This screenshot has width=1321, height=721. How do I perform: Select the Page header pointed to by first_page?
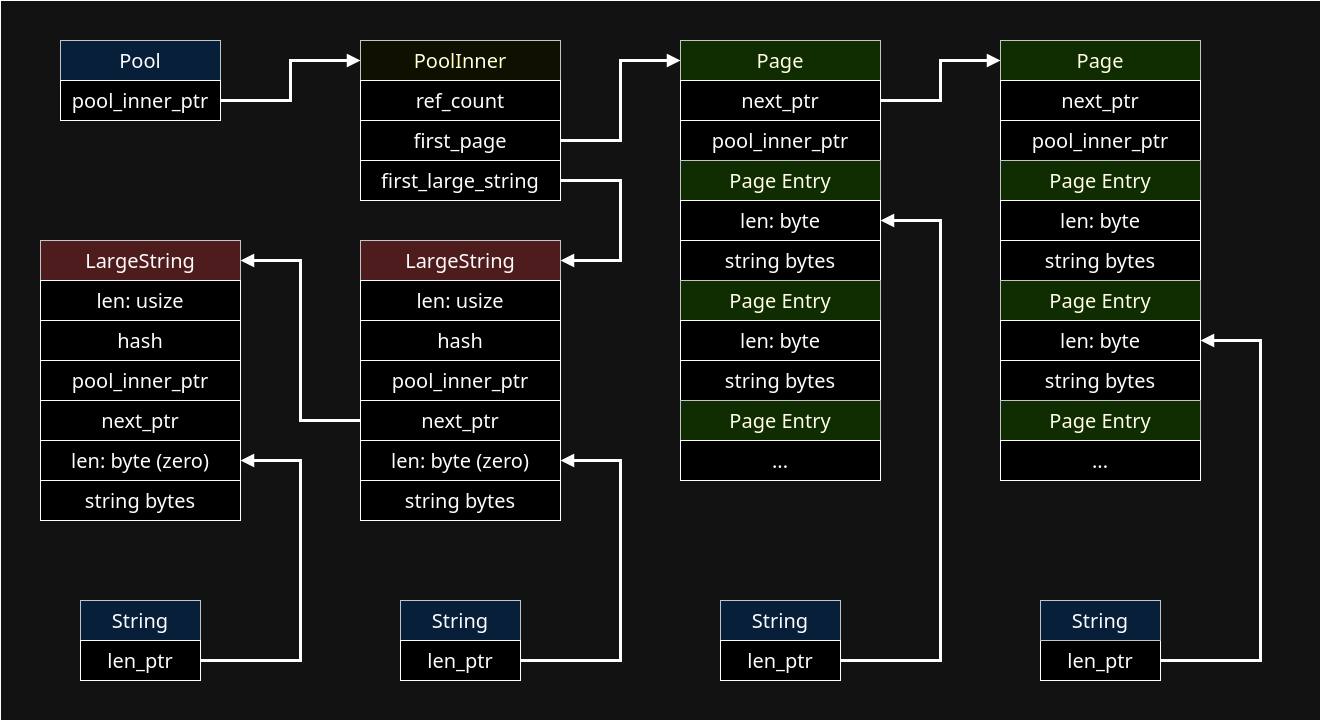pos(780,61)
